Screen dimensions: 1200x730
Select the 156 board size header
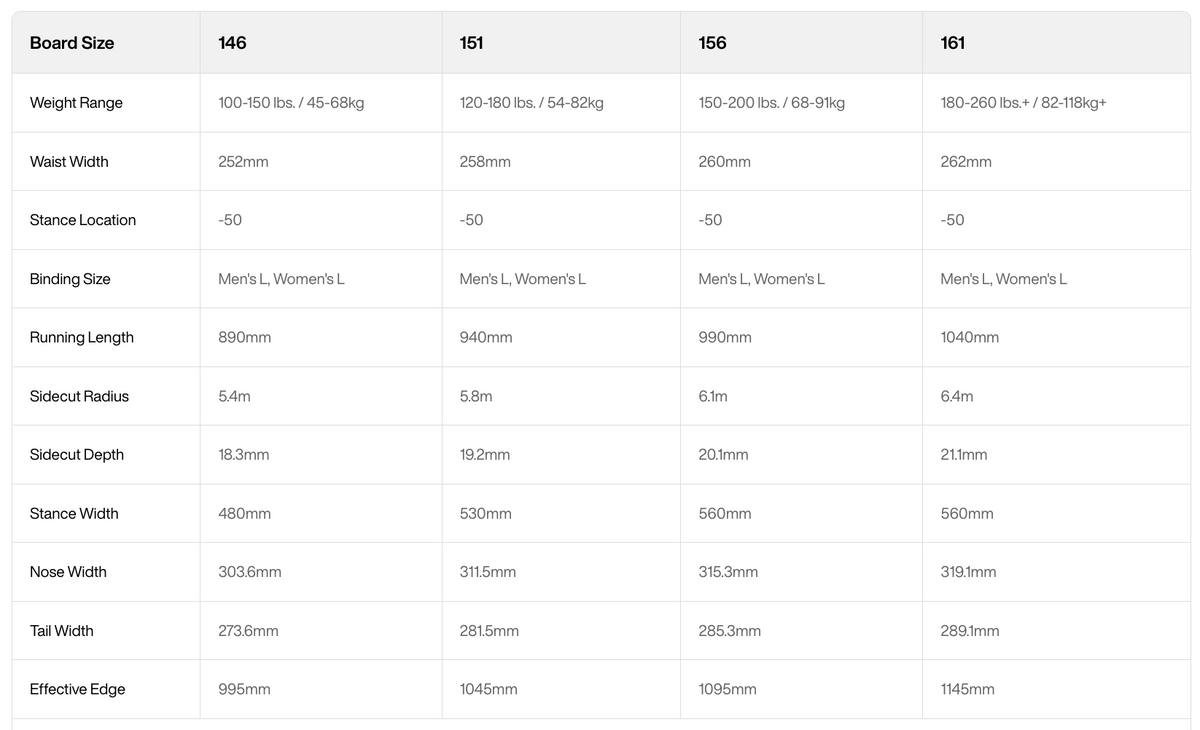click(x=713, y=43)
